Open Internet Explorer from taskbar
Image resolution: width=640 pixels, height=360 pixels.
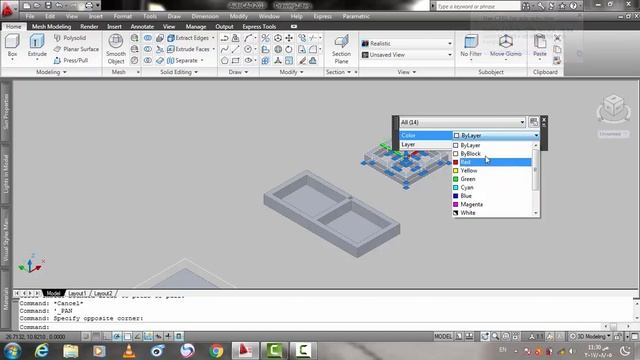coord(42,351)
